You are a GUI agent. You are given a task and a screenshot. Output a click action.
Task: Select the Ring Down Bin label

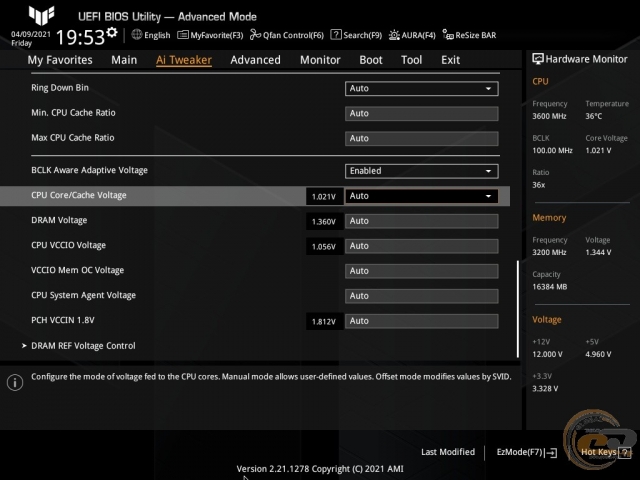coord(60,88)
